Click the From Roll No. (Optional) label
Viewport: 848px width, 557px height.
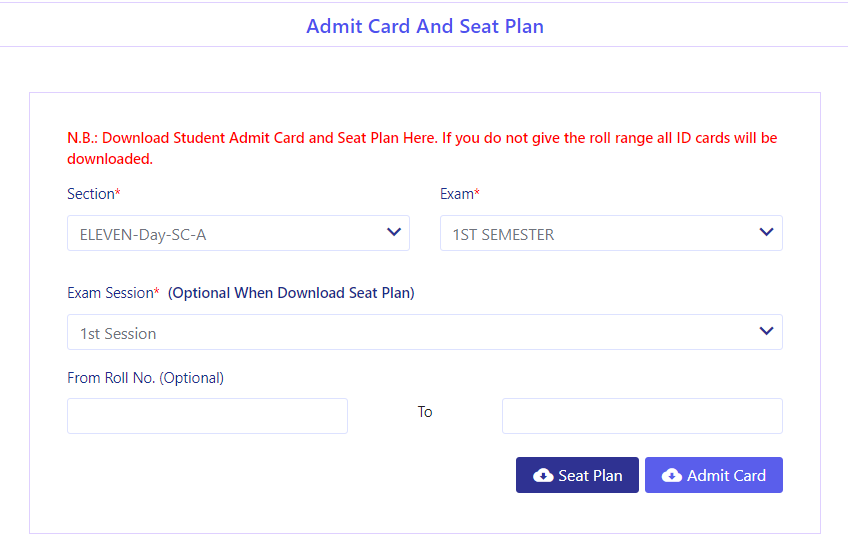pos(145,377)
